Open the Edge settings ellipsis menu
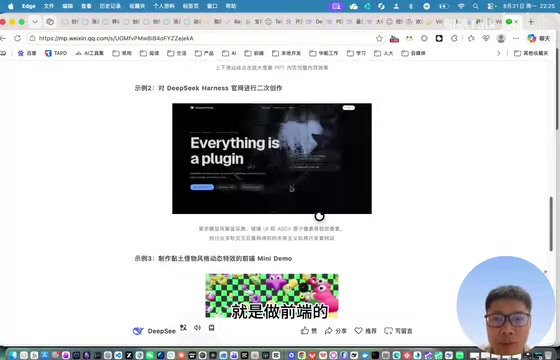This screenshot has width=560, height=360. [x=516, y=38]
